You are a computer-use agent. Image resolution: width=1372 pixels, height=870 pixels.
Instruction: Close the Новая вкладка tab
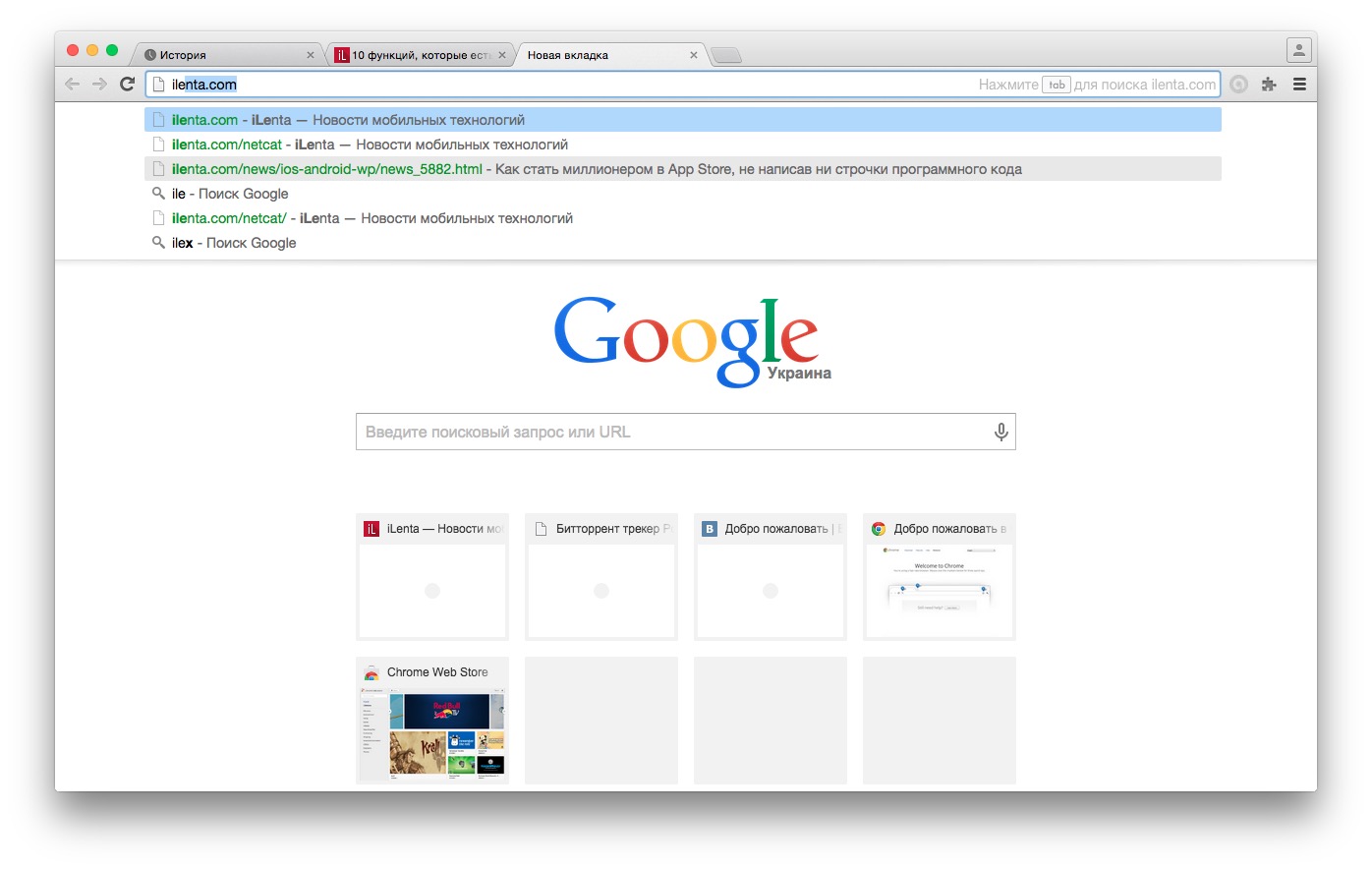[694, 55]
